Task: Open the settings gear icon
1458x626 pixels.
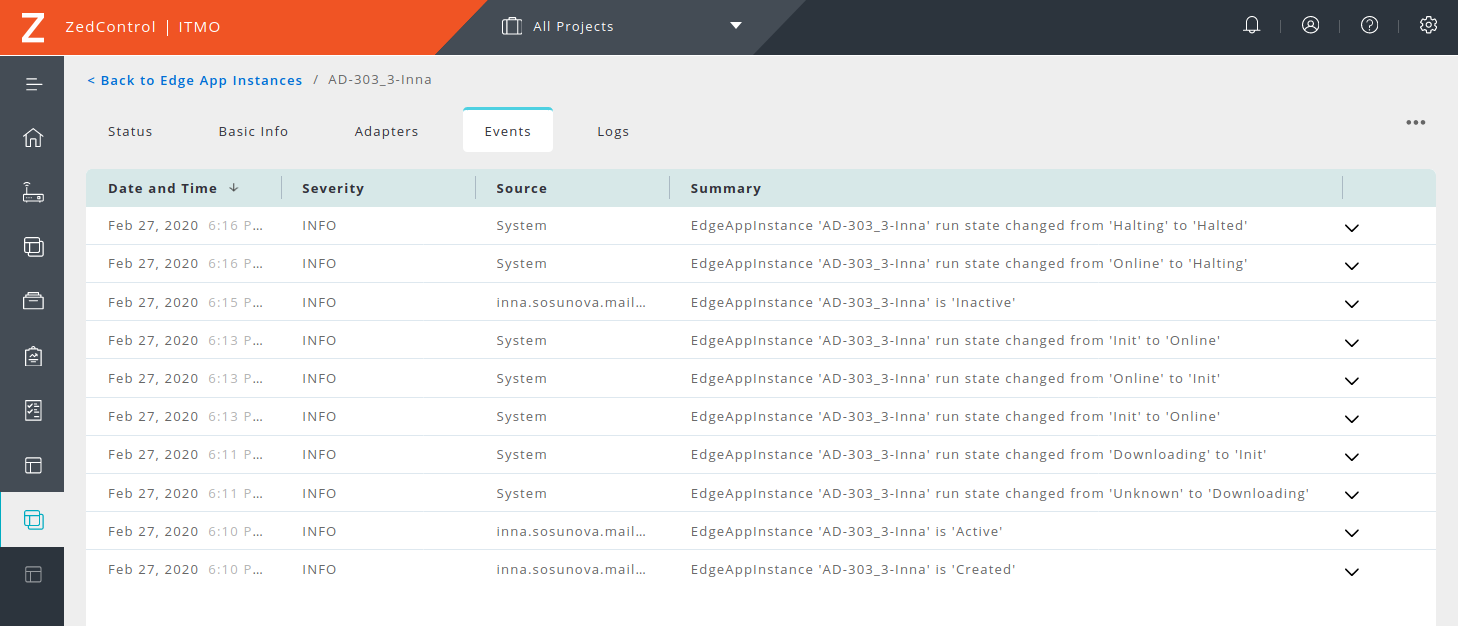Action: (x=1428, y=26)
